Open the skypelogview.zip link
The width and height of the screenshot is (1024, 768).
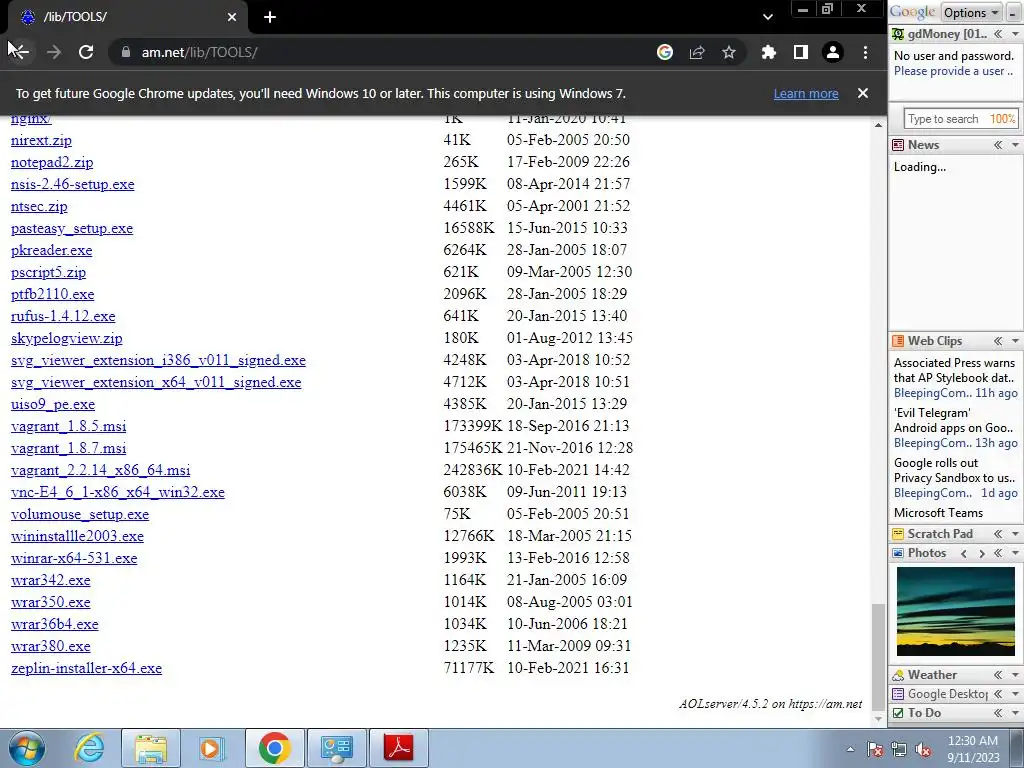67,338
